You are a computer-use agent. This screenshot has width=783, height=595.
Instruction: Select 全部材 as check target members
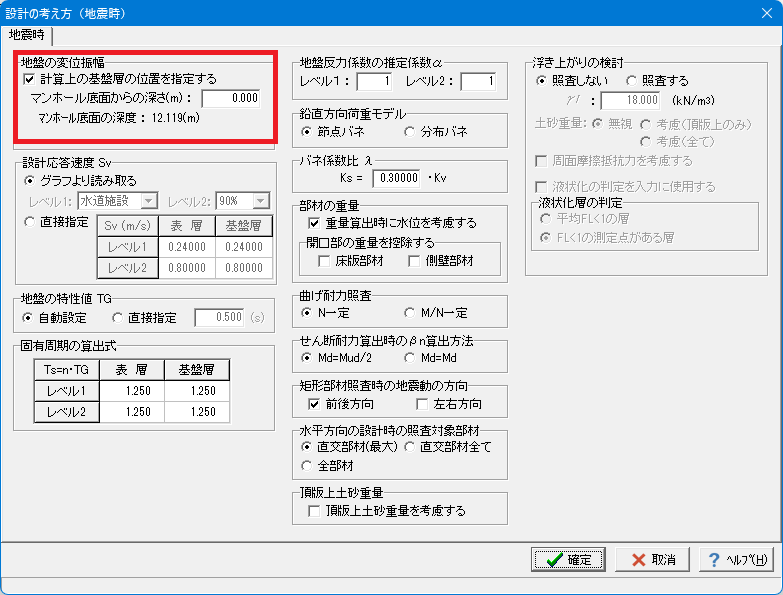click(308, 466)
